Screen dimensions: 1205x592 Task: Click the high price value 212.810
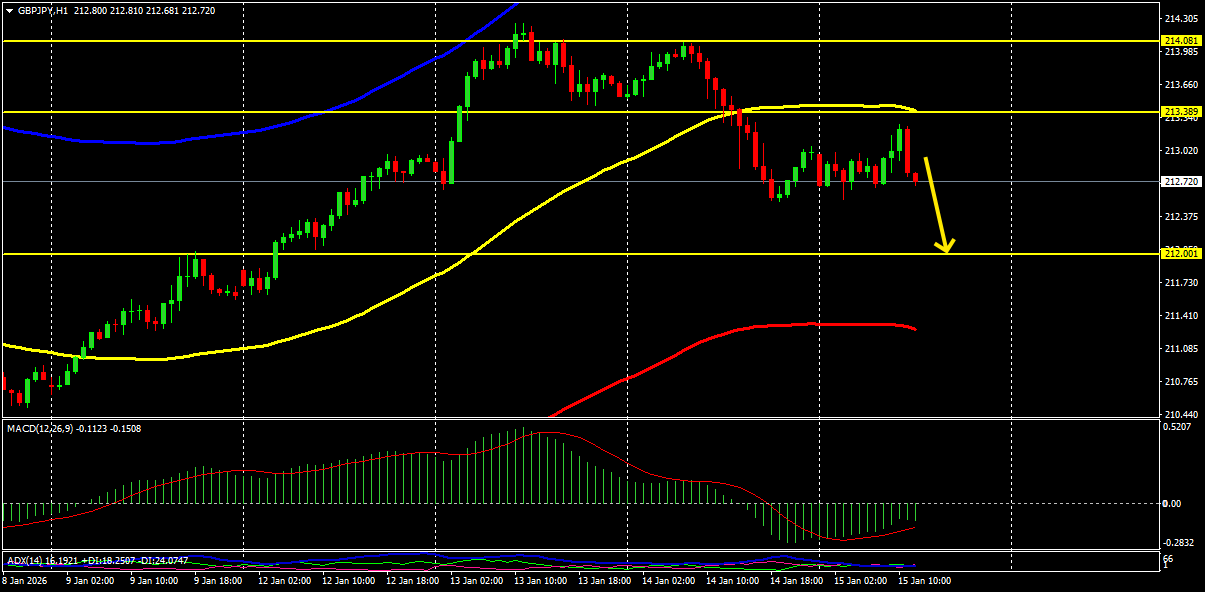click(x=127, y=10)
